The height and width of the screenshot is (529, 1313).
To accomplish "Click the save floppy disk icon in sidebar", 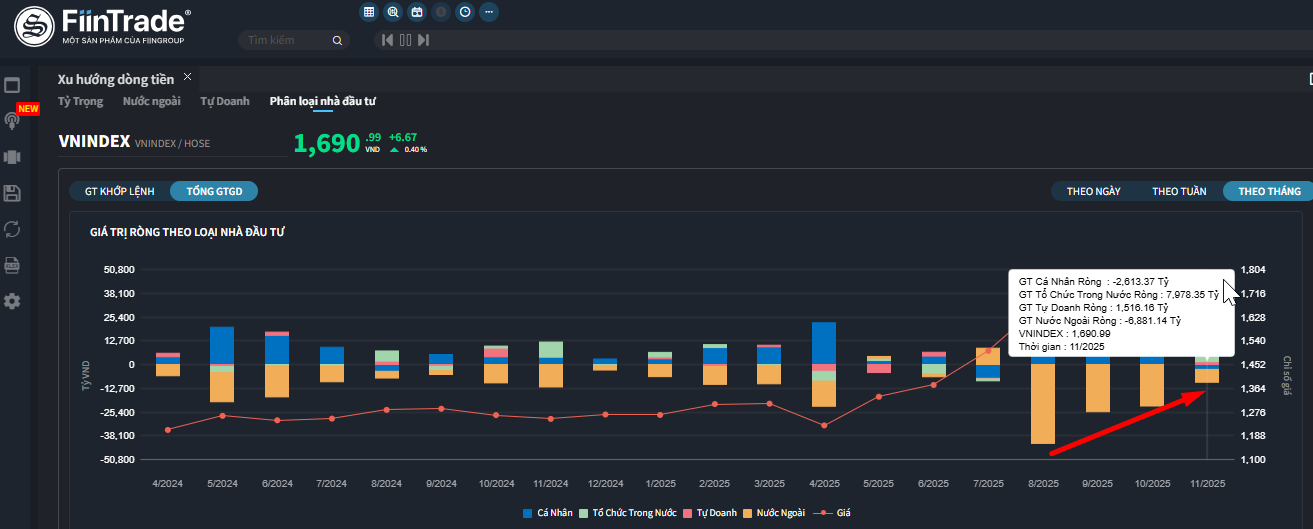I will coord(12,193).
